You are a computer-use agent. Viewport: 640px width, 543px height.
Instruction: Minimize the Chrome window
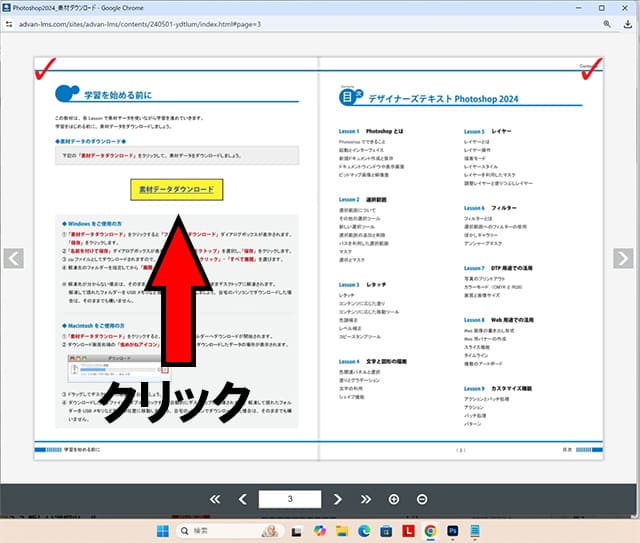tap(579, 8)
